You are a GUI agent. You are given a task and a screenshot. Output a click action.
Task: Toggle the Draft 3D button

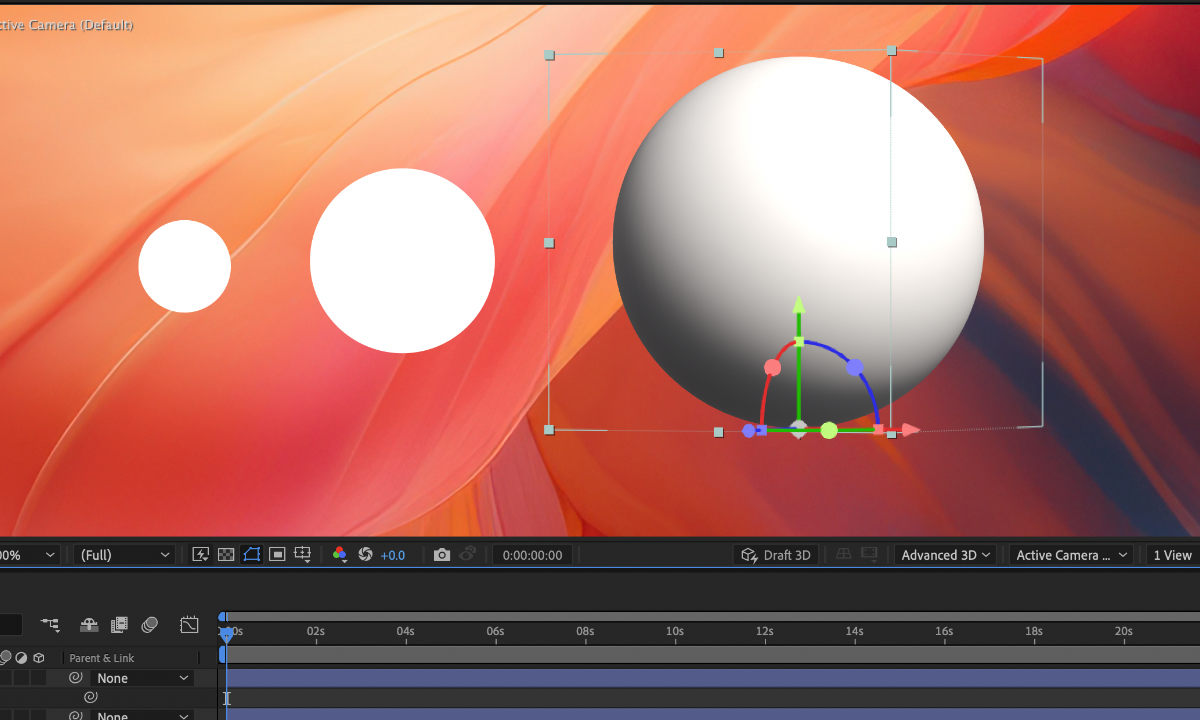pyautogui.click(x=776, y=555)
